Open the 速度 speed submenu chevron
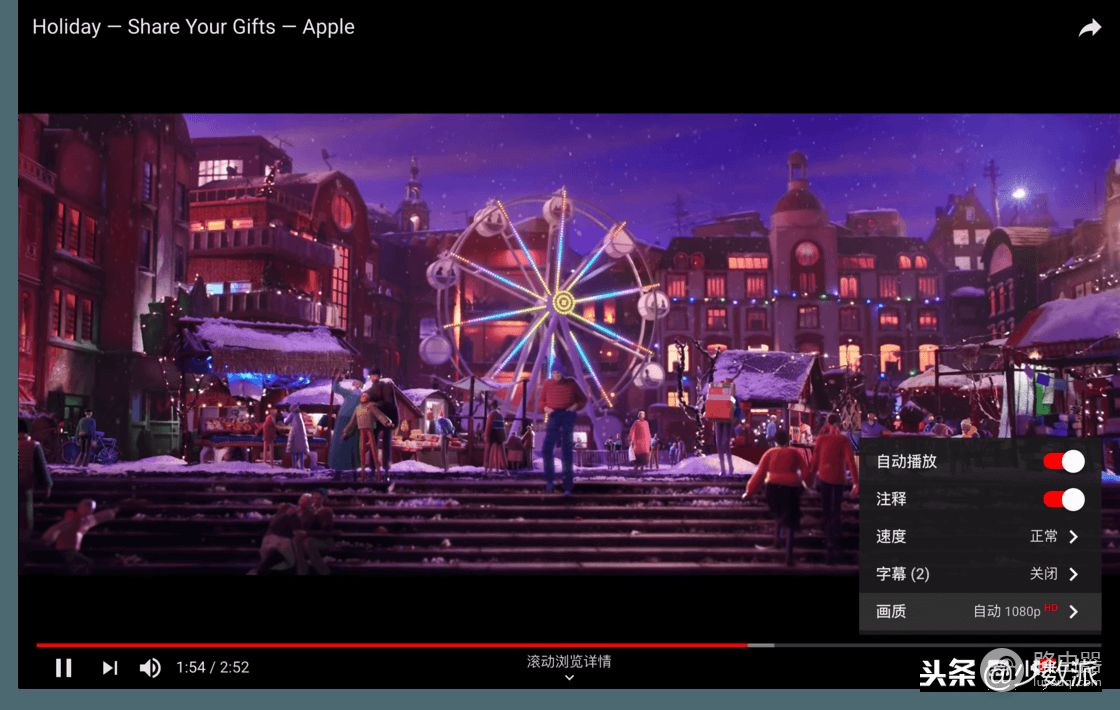This screenshot has height=710, width=1120. coord(1074,536)
